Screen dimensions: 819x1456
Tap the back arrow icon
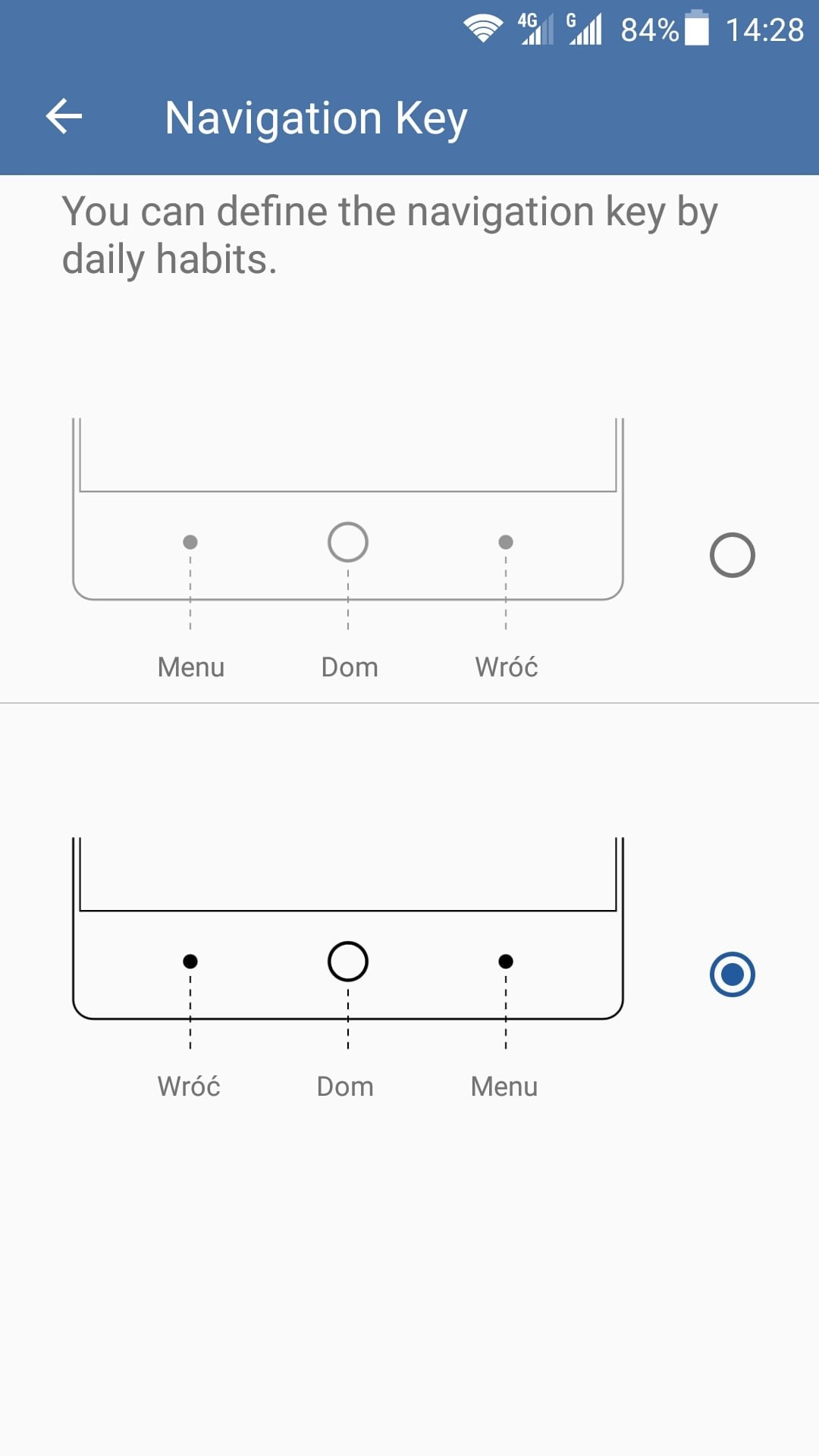[64, 117]
